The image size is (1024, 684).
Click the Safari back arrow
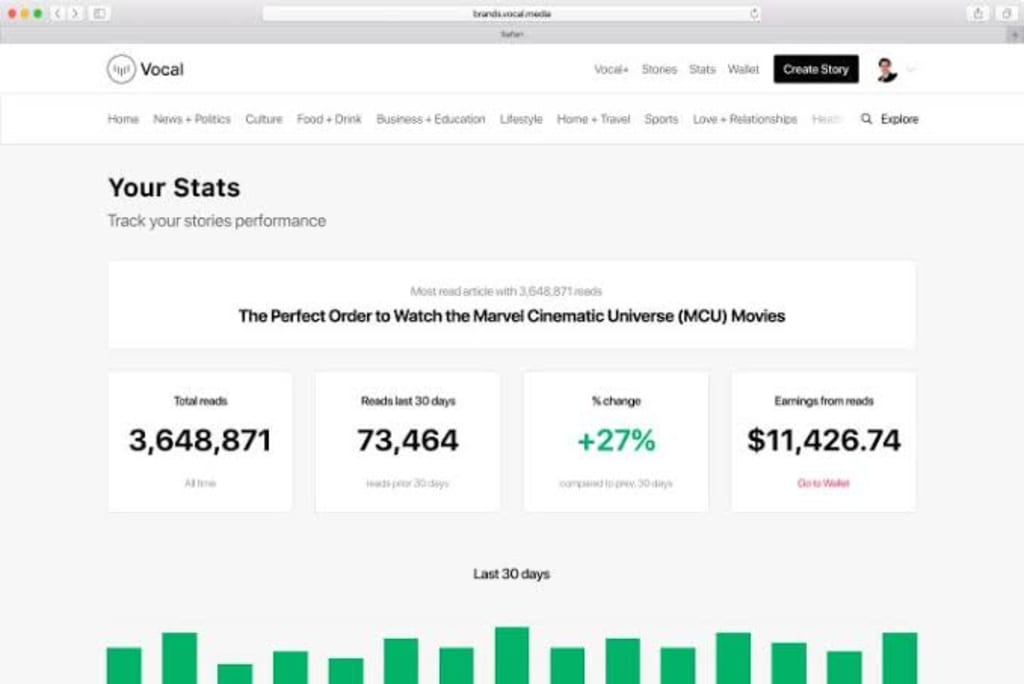pyautogui.click(x=57, y=13)
